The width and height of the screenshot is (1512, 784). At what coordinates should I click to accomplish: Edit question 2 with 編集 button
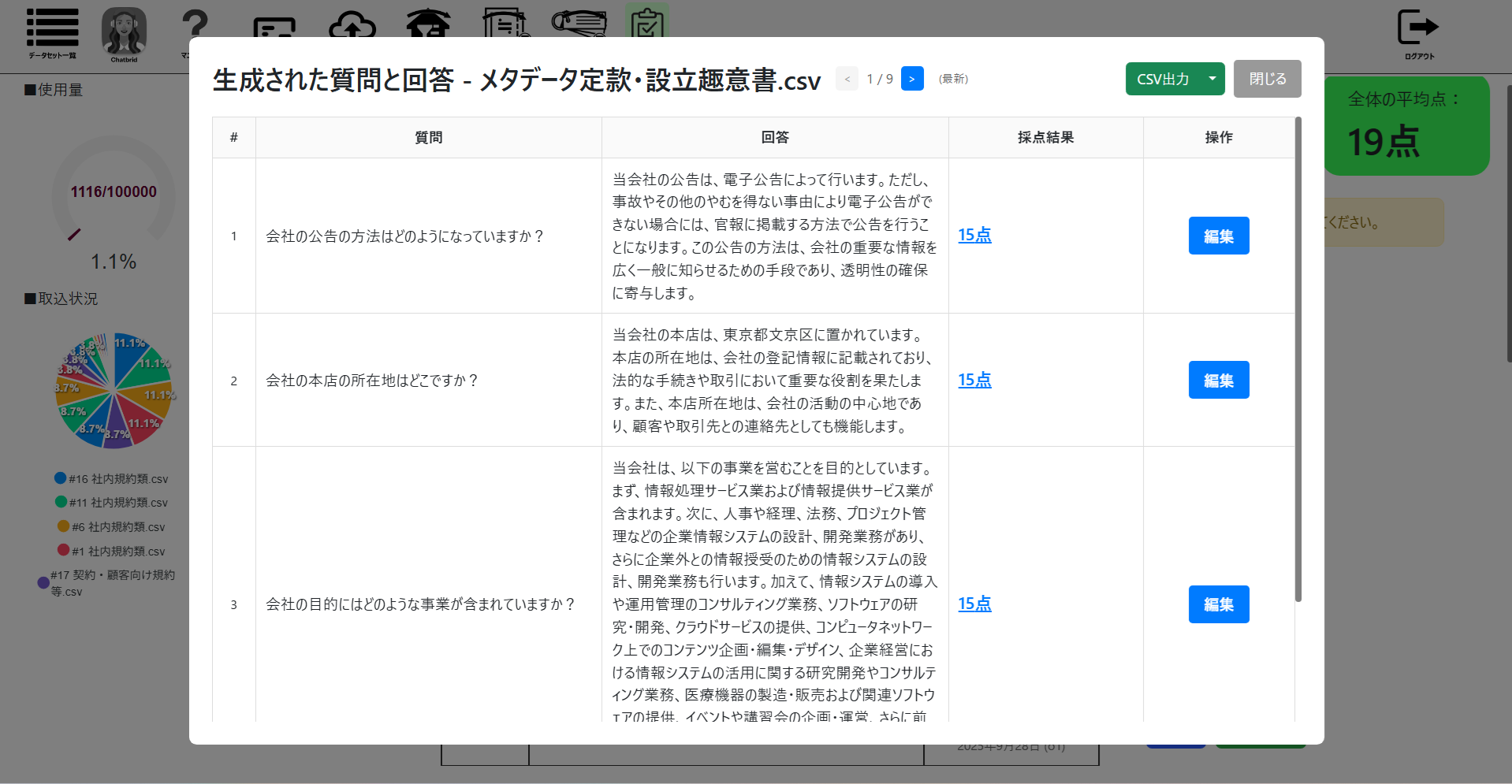pos(1218,380)
